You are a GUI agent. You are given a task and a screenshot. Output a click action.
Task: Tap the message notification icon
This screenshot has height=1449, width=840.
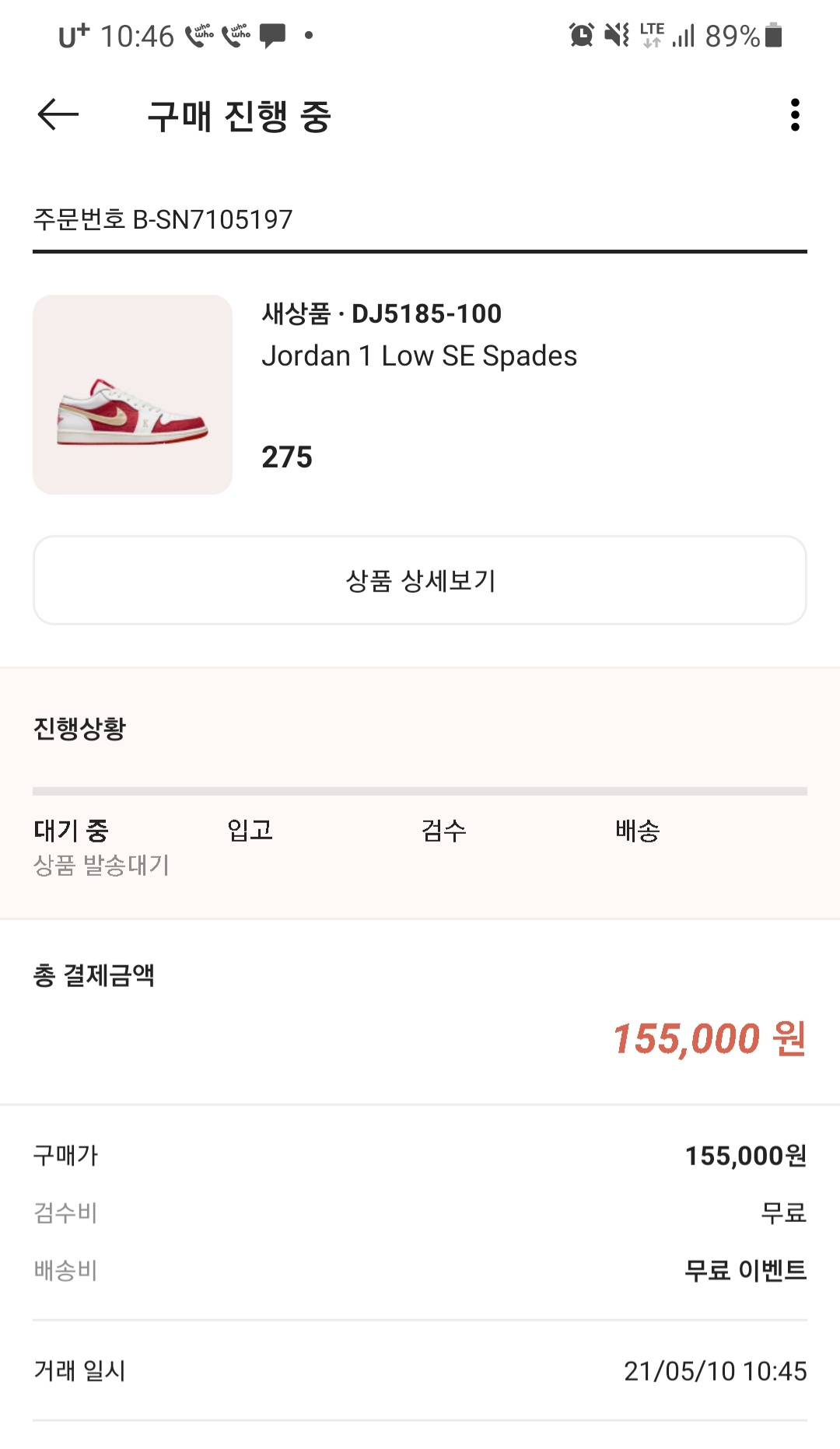pyautogui.click(x=272, y=35)
